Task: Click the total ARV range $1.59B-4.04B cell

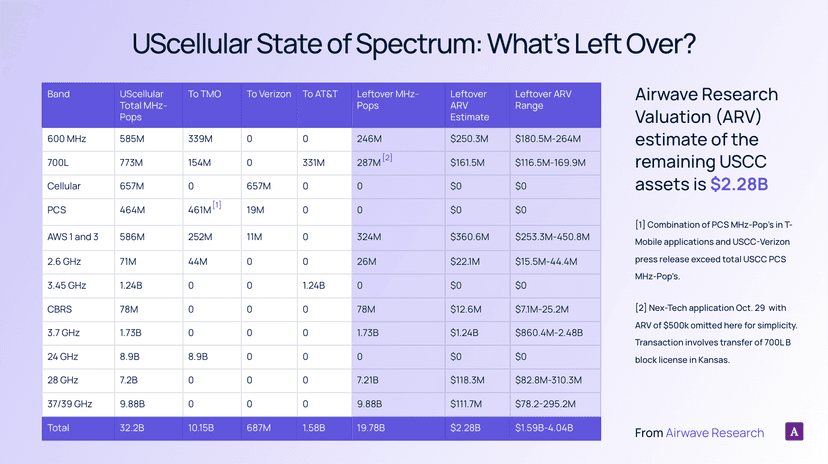Action: (x=548, y=427)
